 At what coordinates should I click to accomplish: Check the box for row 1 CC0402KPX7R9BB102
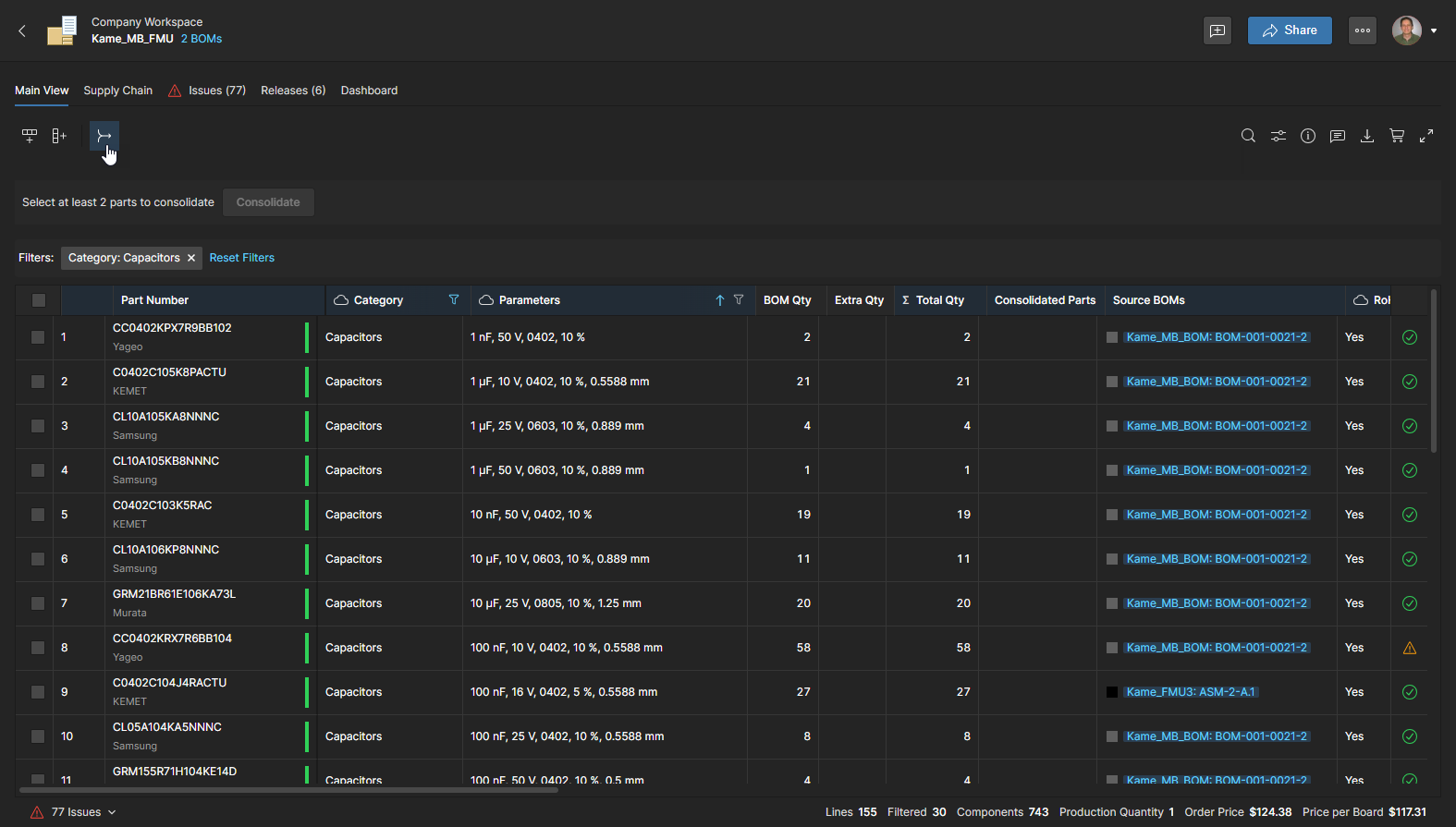pos(38,337)
